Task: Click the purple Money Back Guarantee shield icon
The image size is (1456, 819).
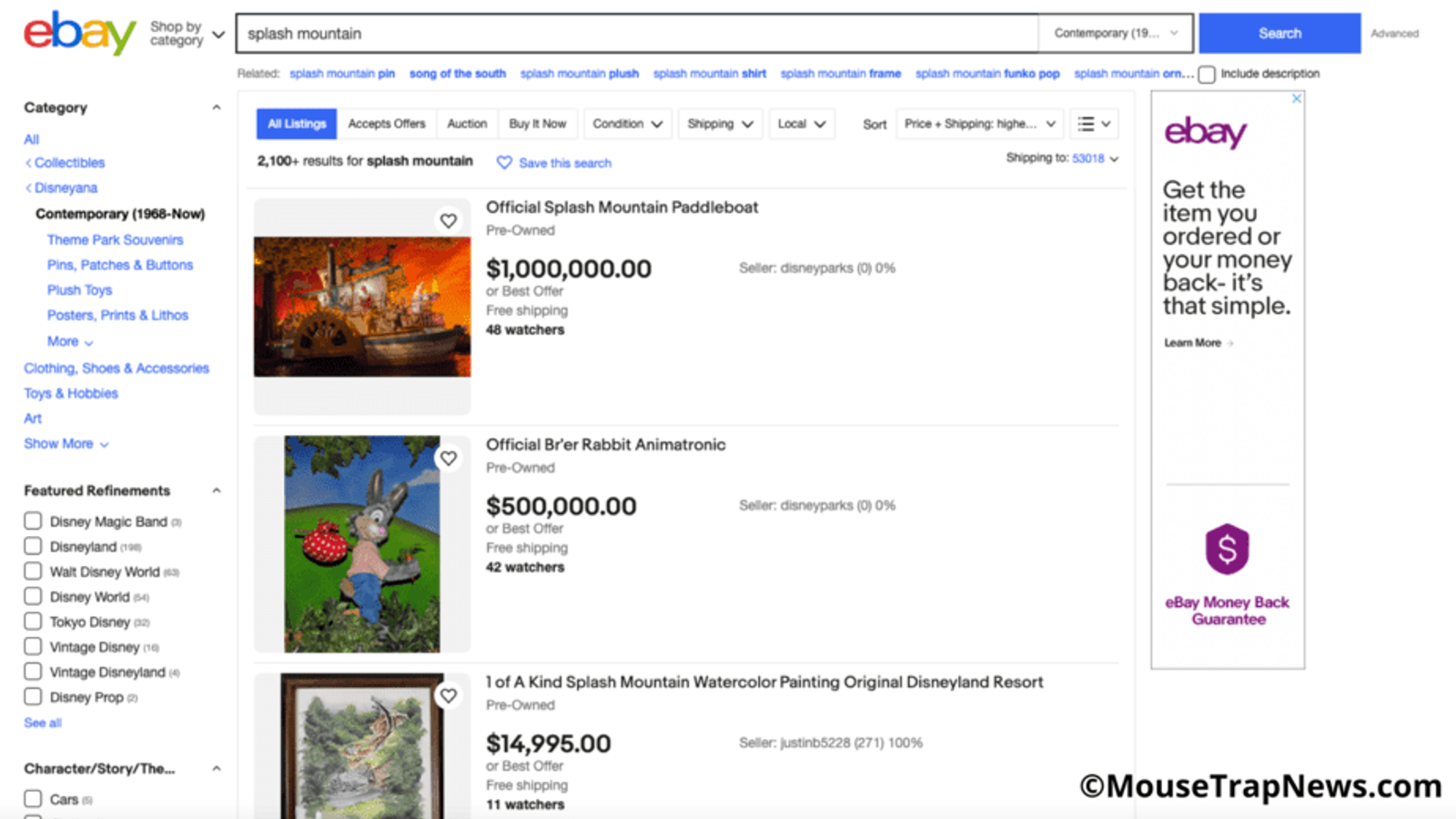Action: pyautogui.click(x=1228, y=549)
